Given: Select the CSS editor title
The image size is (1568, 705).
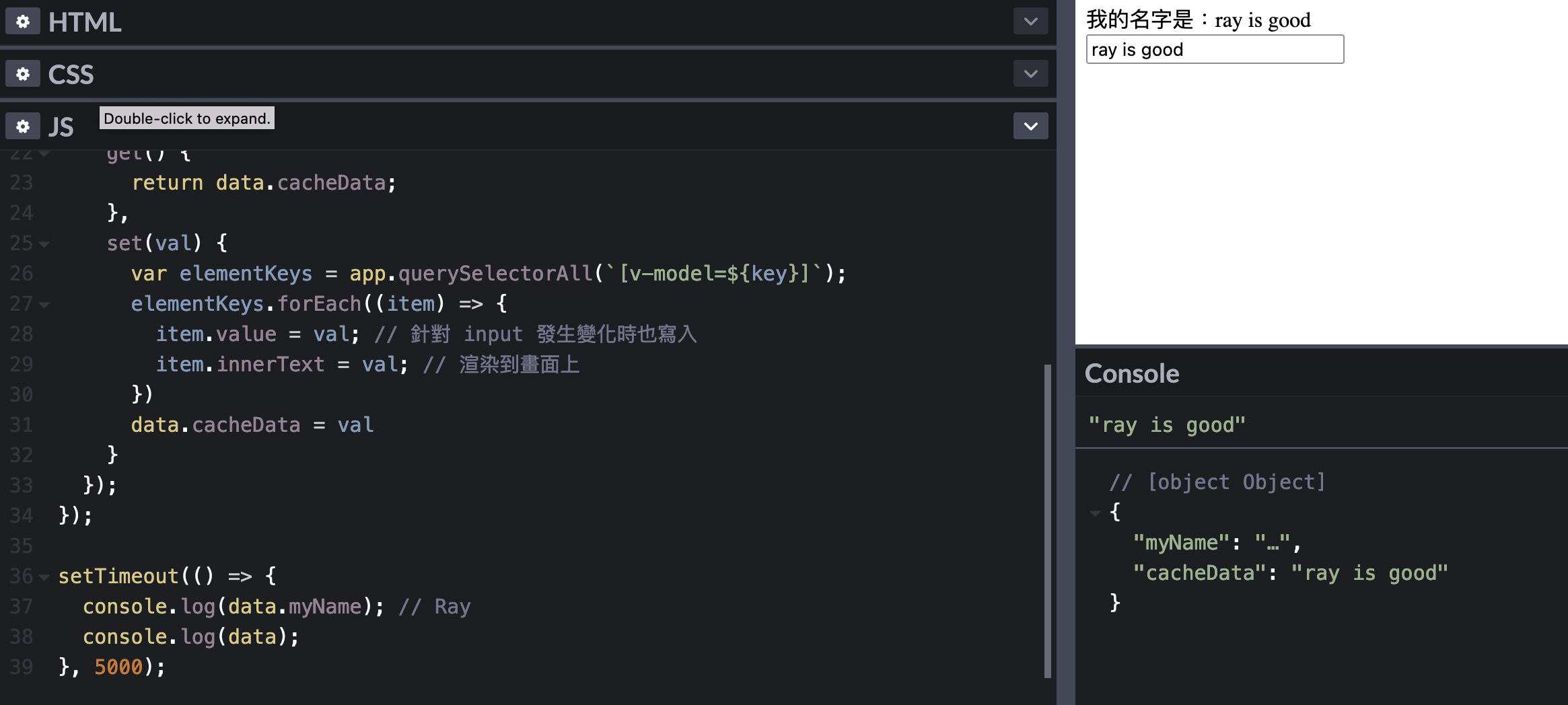Looking at the screenshot, I should pyautogui.click(x=71, y=75).
